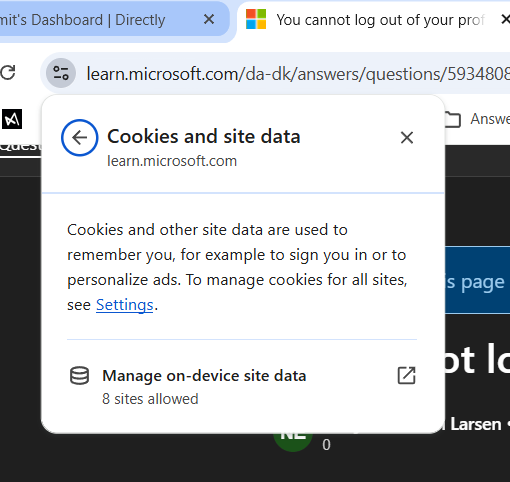Click the Microsoft logo favicon on the tab
The height and width of the screenshot is (482, 510).
[x=256, y=19]
